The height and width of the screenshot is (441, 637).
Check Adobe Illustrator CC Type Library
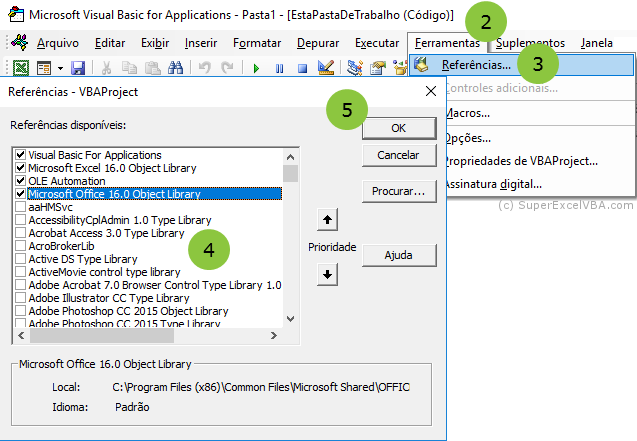(x=20, y=298)
